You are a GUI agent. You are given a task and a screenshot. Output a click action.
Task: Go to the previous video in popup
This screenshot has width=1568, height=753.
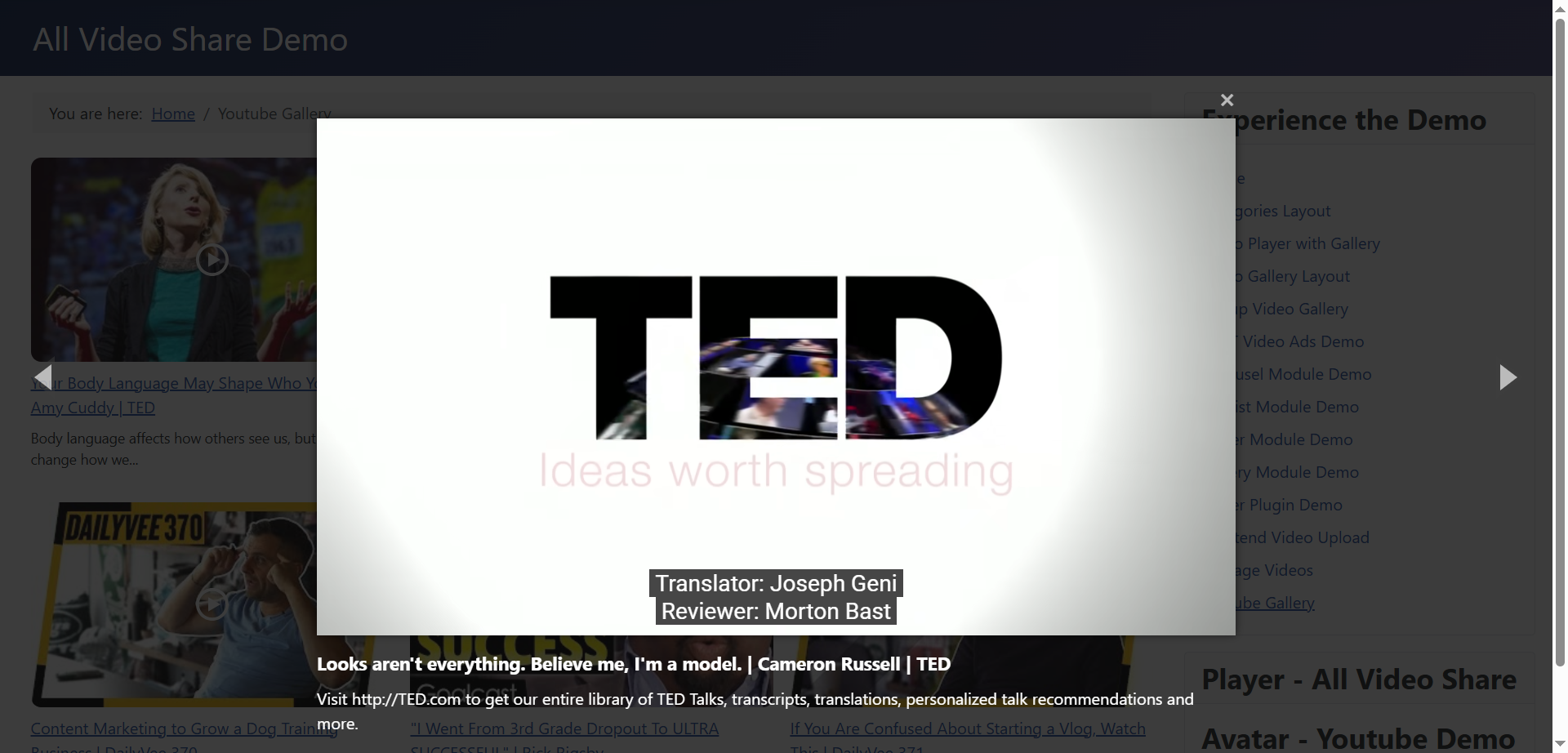(43, 377)
